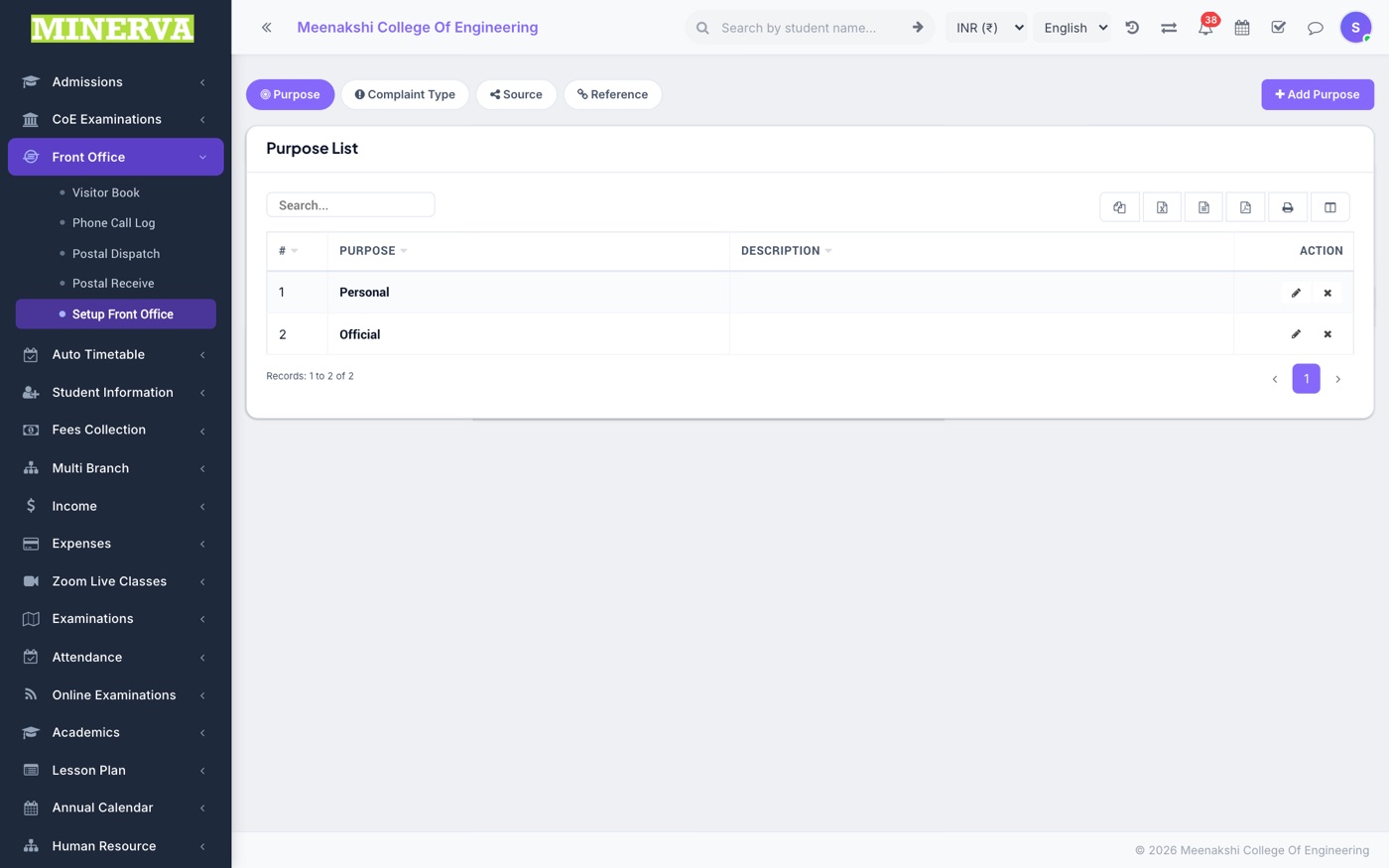Image resolution: width=1389 pixels, height=868 pixels.
Task: Click the Academics cap icon
Action: 31,733
